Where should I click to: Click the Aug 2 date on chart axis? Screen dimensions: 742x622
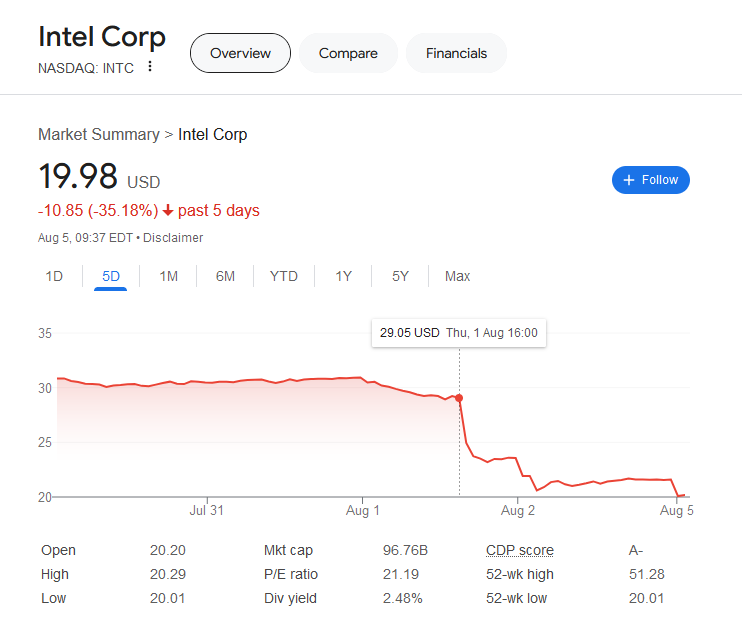pos(518,511)
